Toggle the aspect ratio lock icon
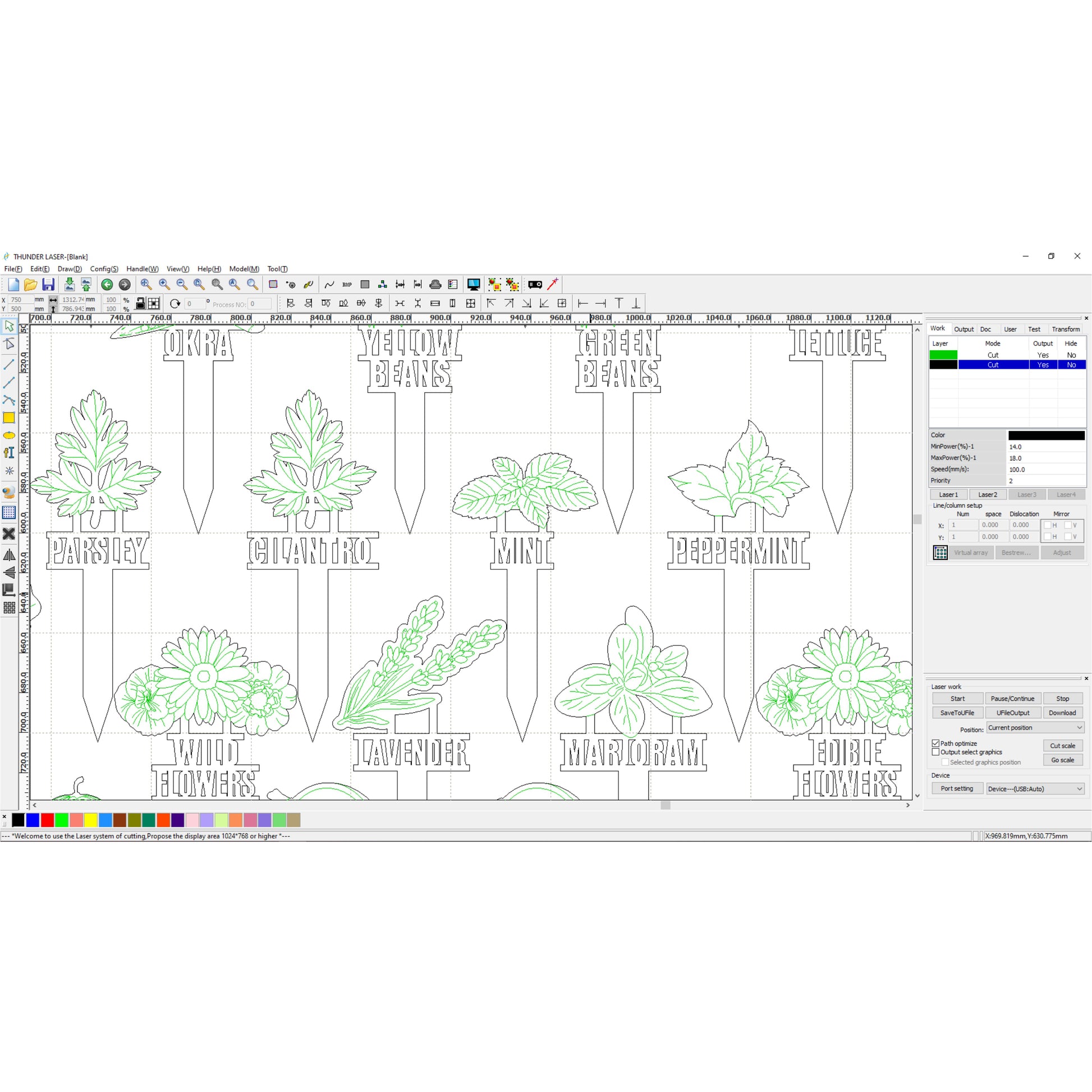Image resolution: width=1092 pixels, height=1092 pixels. point(140,304)
